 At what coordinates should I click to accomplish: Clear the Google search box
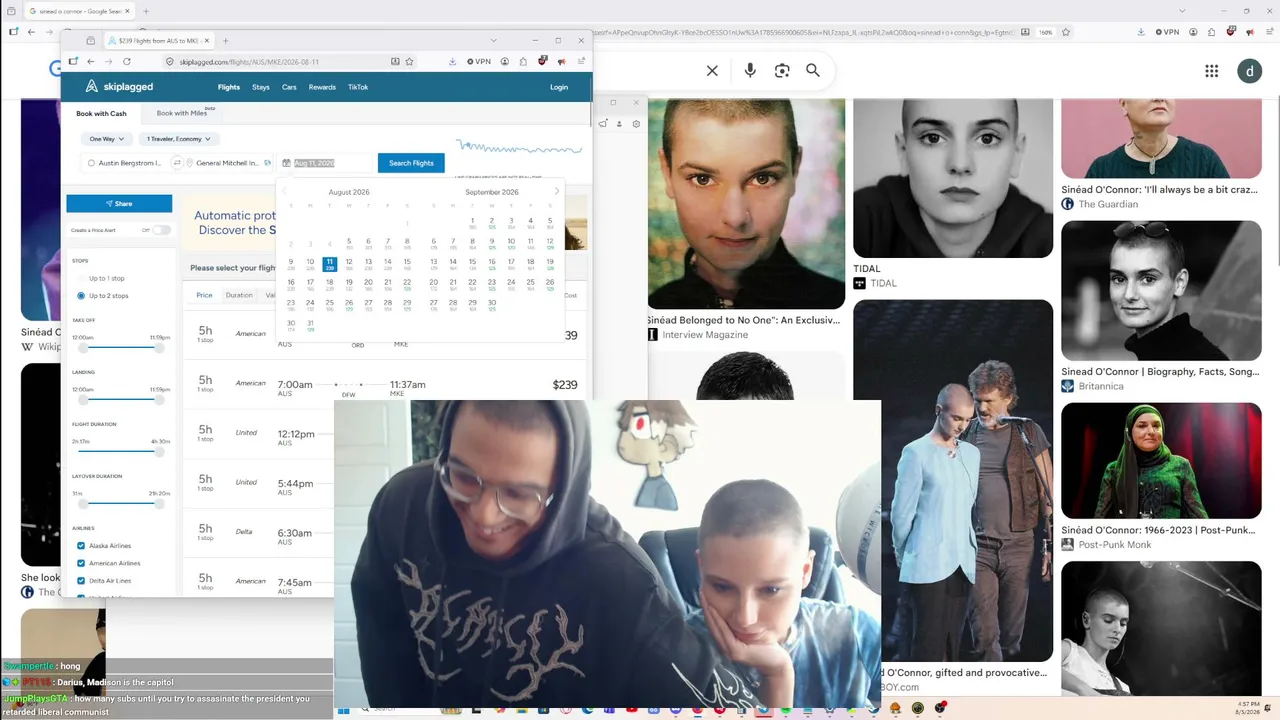(x=712, y=71)
